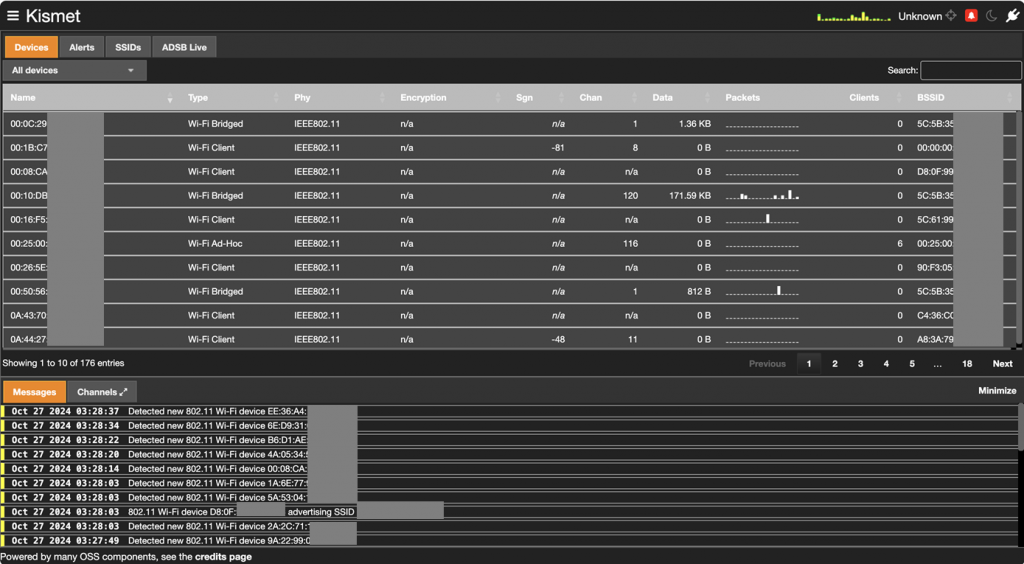Open the Channels tab with expand icon

(102, 392)
